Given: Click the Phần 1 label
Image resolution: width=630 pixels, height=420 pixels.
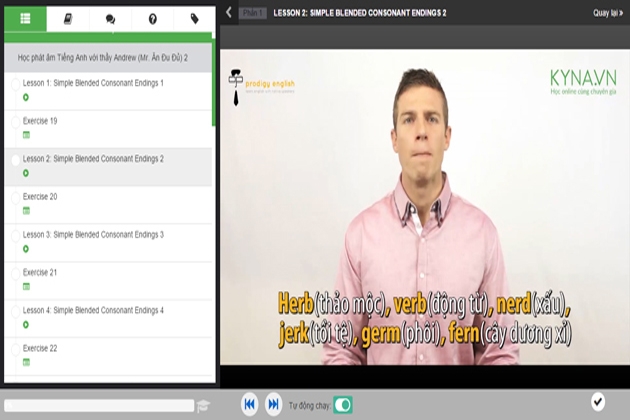Looking at the screenshot, I should [x=252, y=13].
